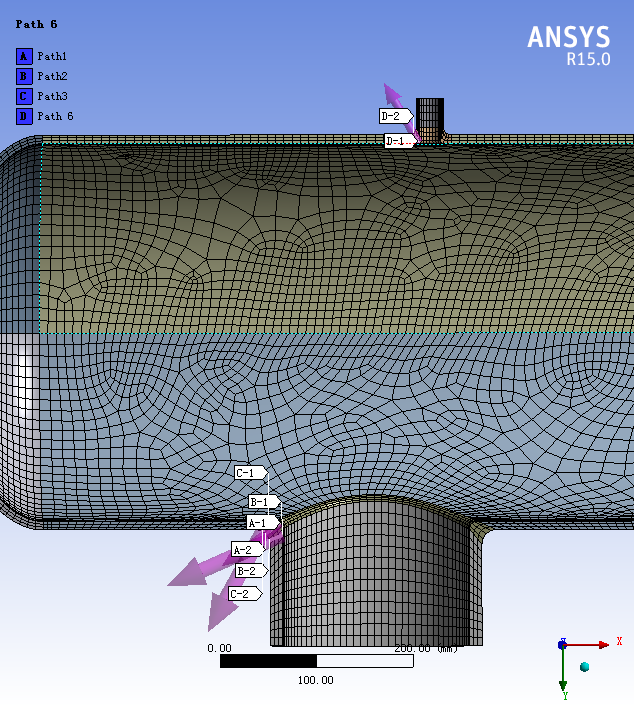Click the 0.00 scale label
The height and width of the screenshot is (707, 634).
click(x=219, y=648)
